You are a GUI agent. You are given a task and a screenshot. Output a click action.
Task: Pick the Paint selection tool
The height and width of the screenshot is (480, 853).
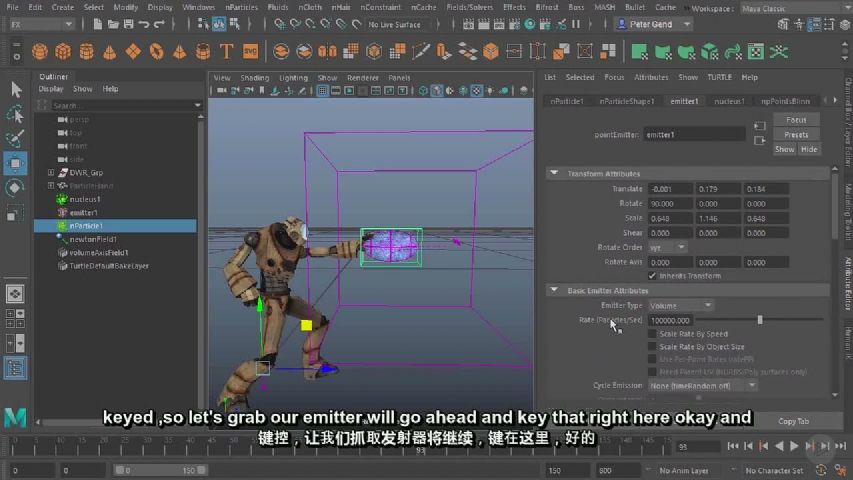(x=16, y=139)
